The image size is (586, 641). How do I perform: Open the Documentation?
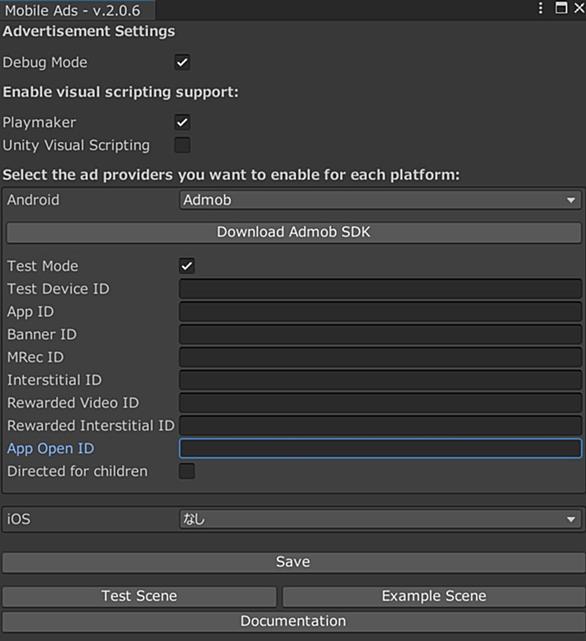coord(293,621)
